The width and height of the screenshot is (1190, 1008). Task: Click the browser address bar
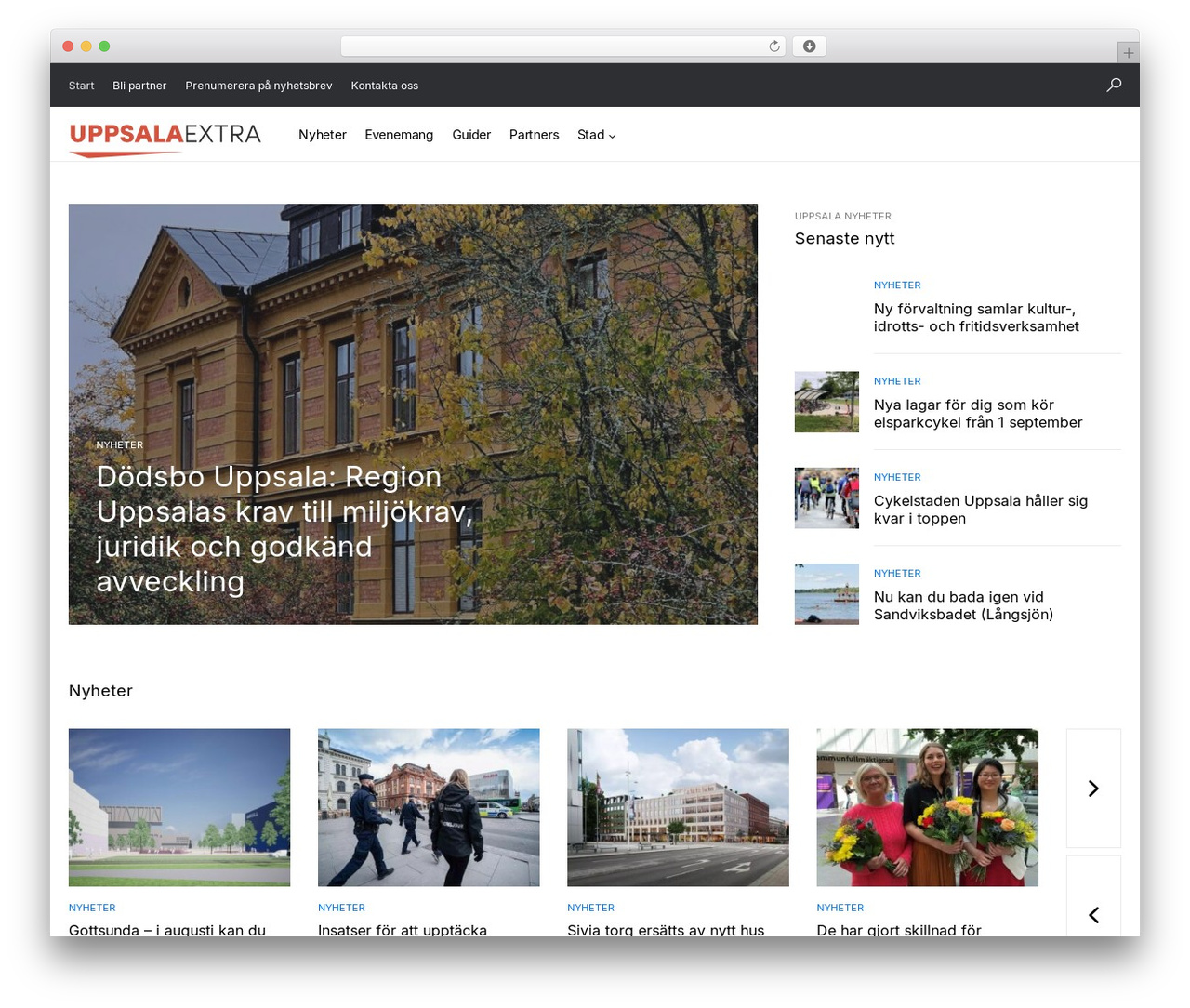pyautogui.click(x=563, y=46)
